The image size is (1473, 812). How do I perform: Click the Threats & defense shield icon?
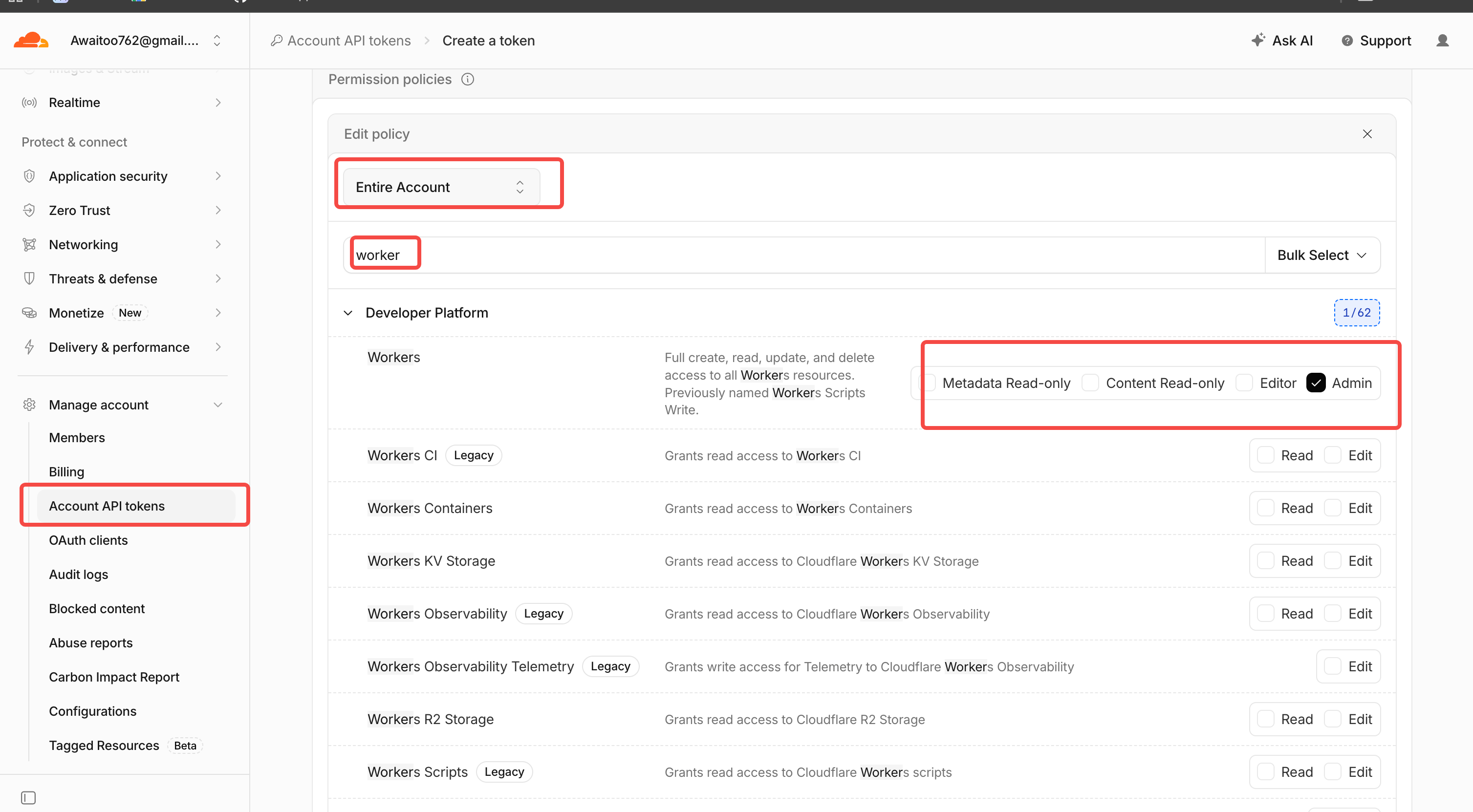tap(29, 279)
